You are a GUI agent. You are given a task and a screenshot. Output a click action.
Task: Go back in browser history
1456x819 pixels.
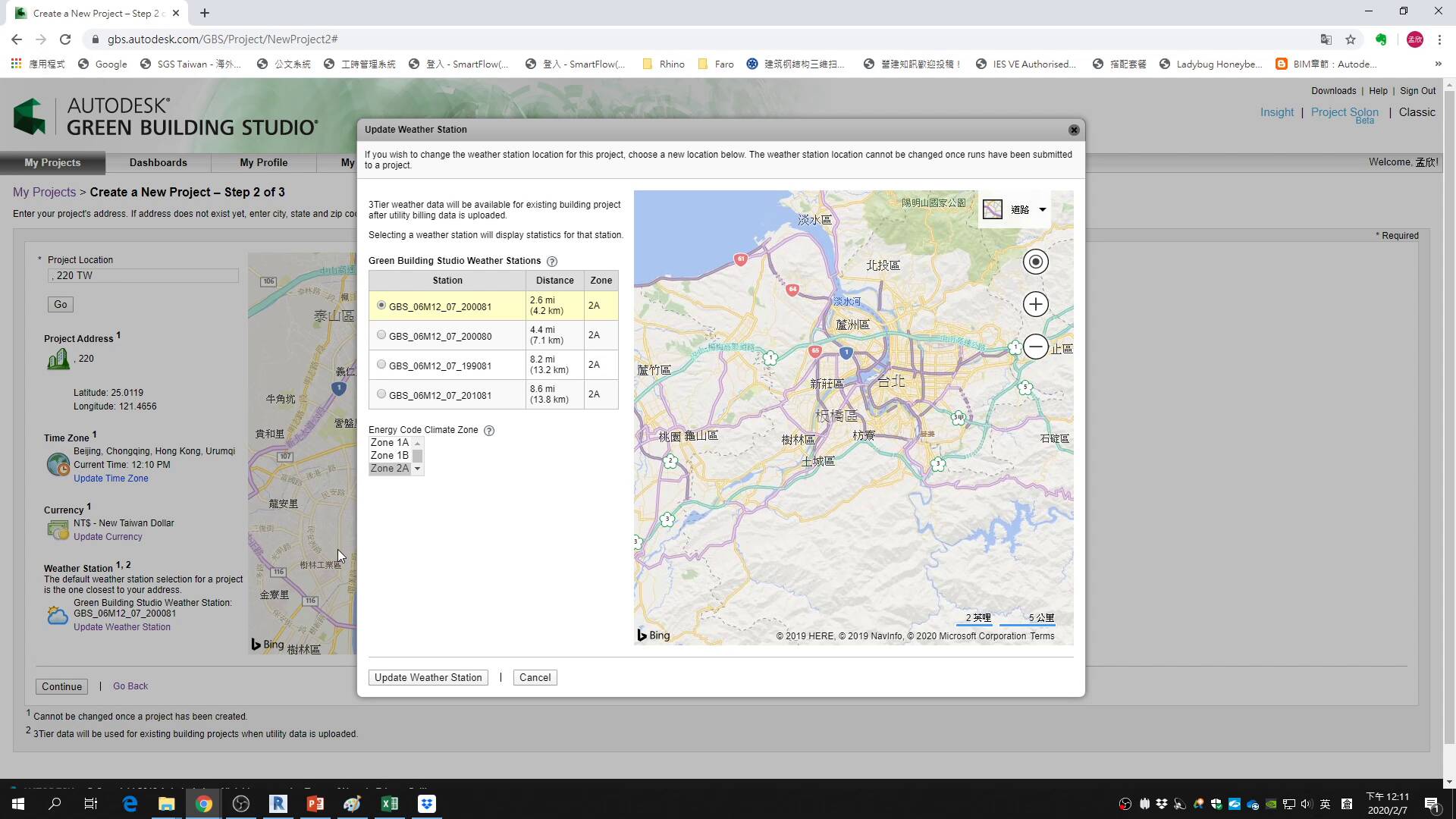tap(17, 39)
